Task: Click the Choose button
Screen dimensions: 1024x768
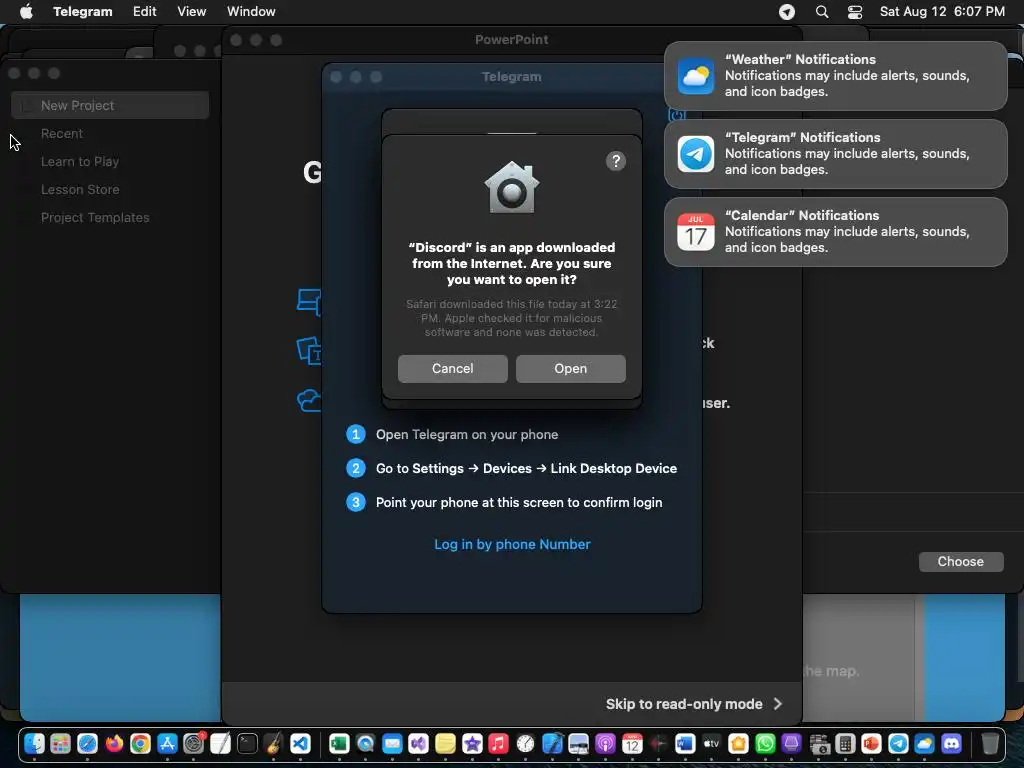Action: point(961,562)
